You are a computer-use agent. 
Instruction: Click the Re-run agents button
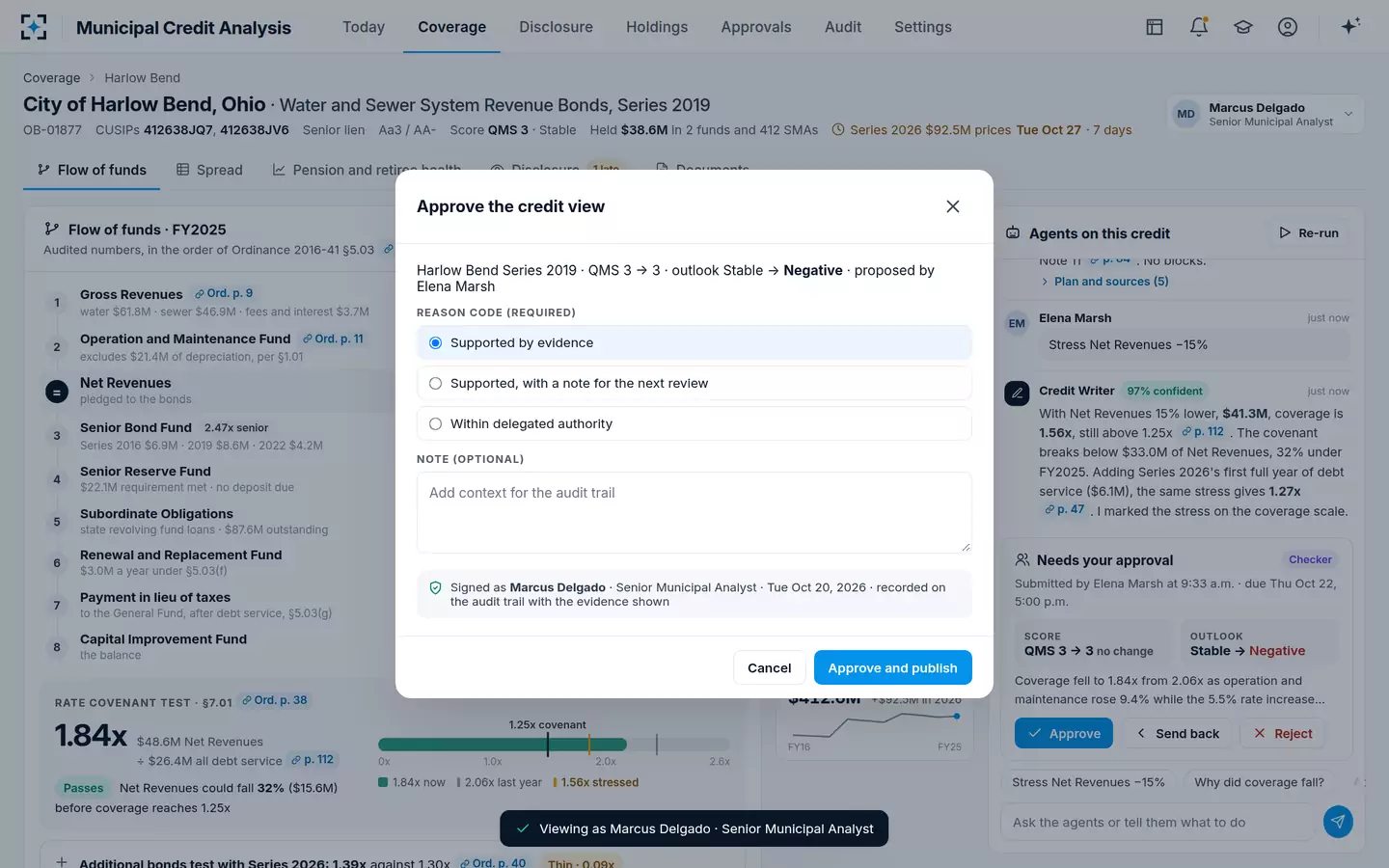tap(1308, 233)
